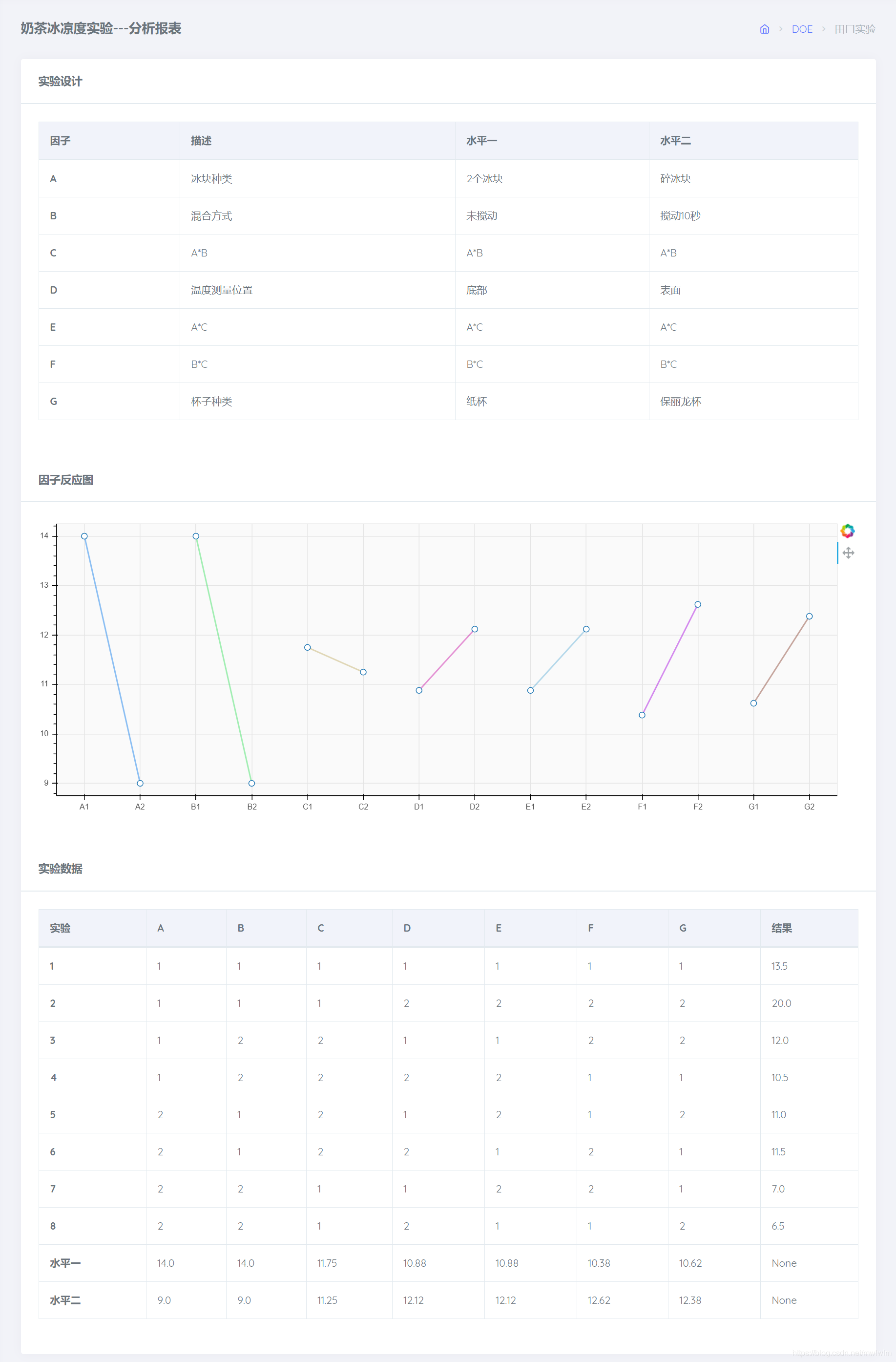Click the 田口实验 breadcrumb item
The image size is (896, 1362).
(x=855, y=29)
